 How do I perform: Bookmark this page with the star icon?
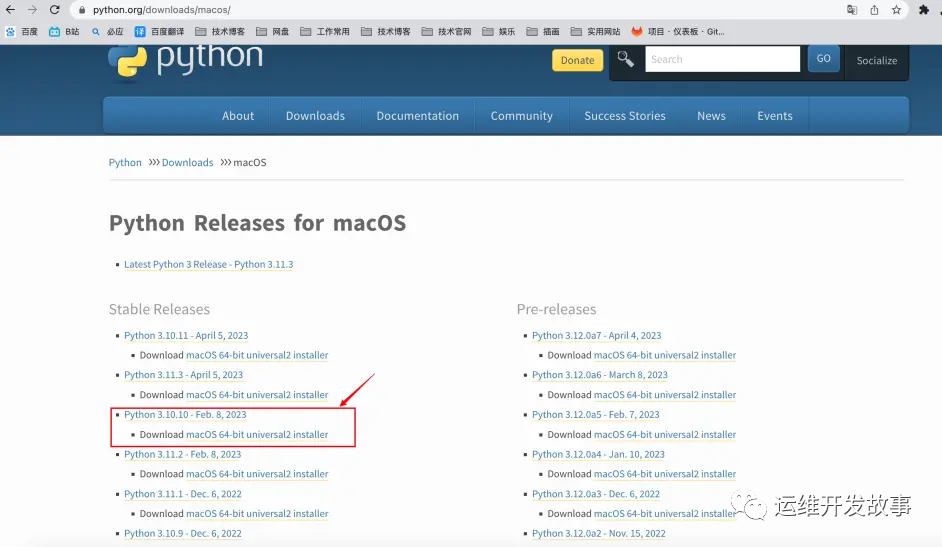point(896,10)
